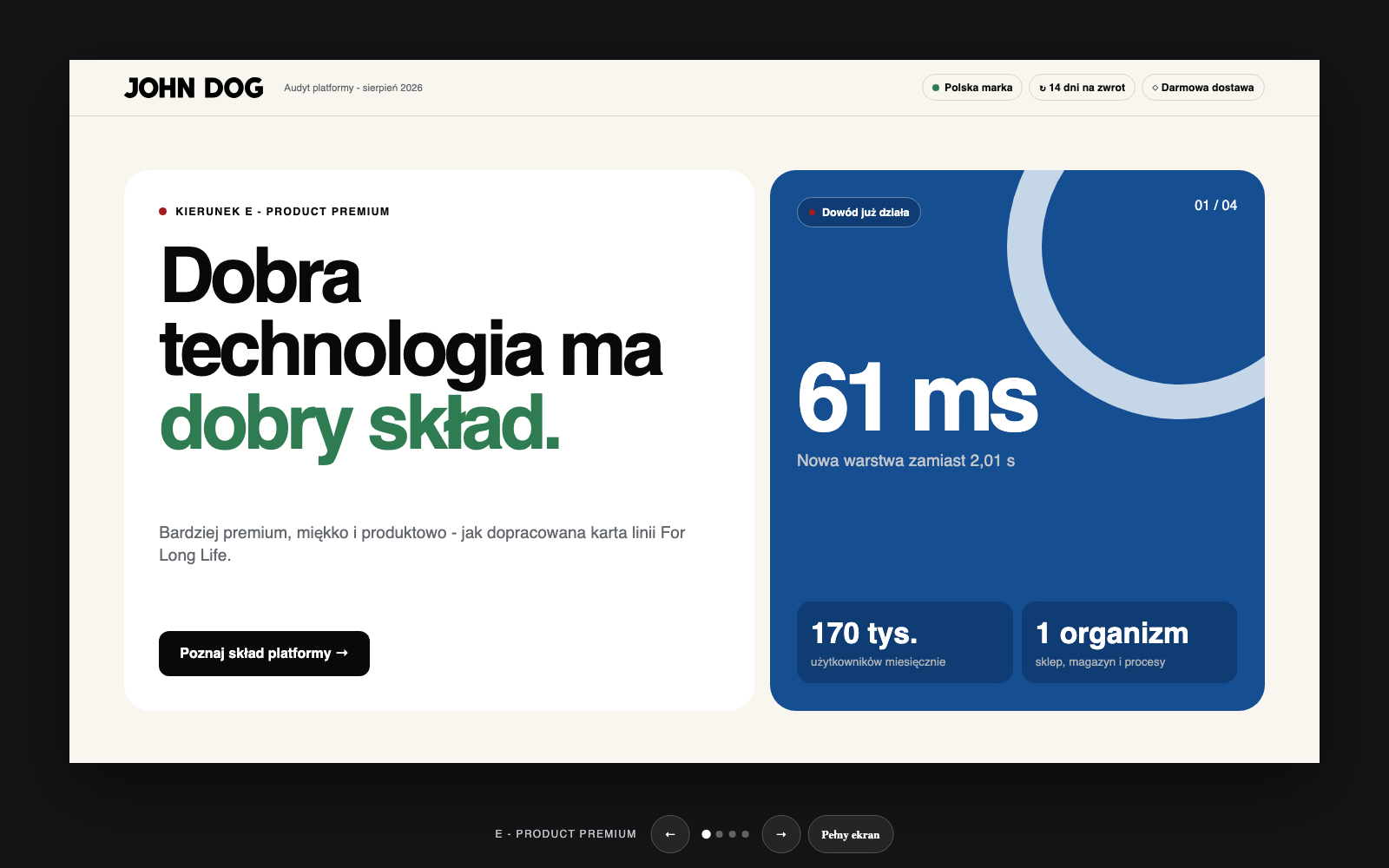Click the red dot beside KIERUNEK E
Image resolution: width=1389 pixels, height=868 pixels.
pos(162,212)
